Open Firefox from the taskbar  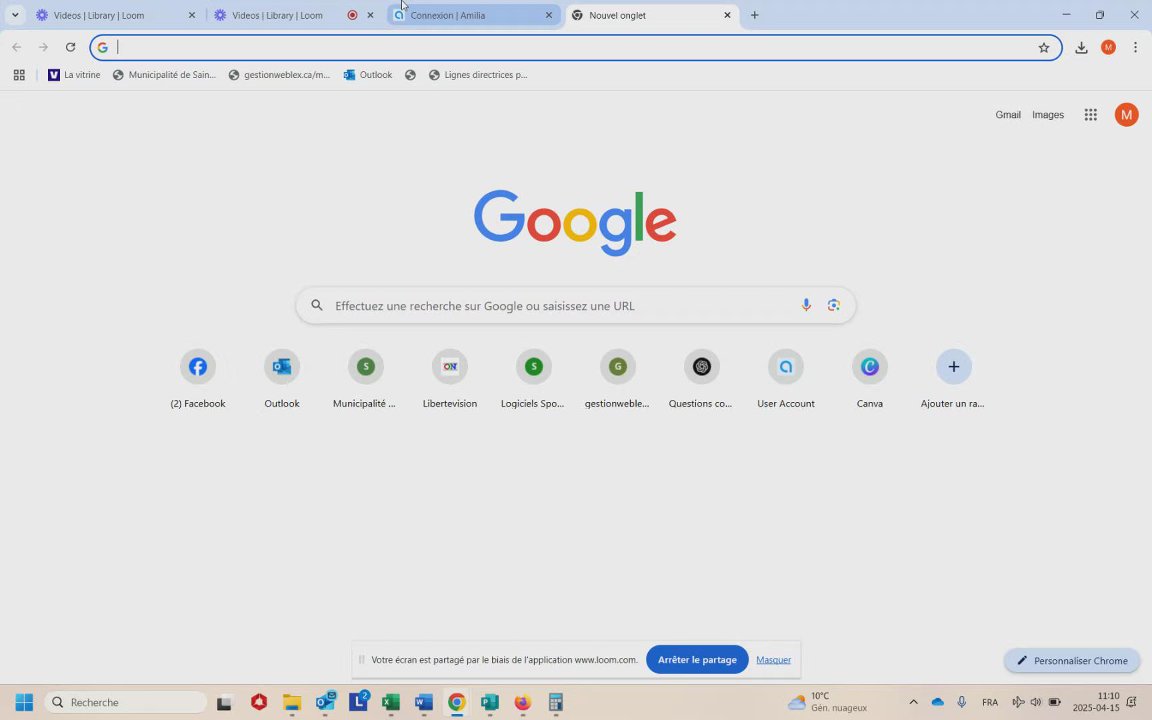(522, 702)
